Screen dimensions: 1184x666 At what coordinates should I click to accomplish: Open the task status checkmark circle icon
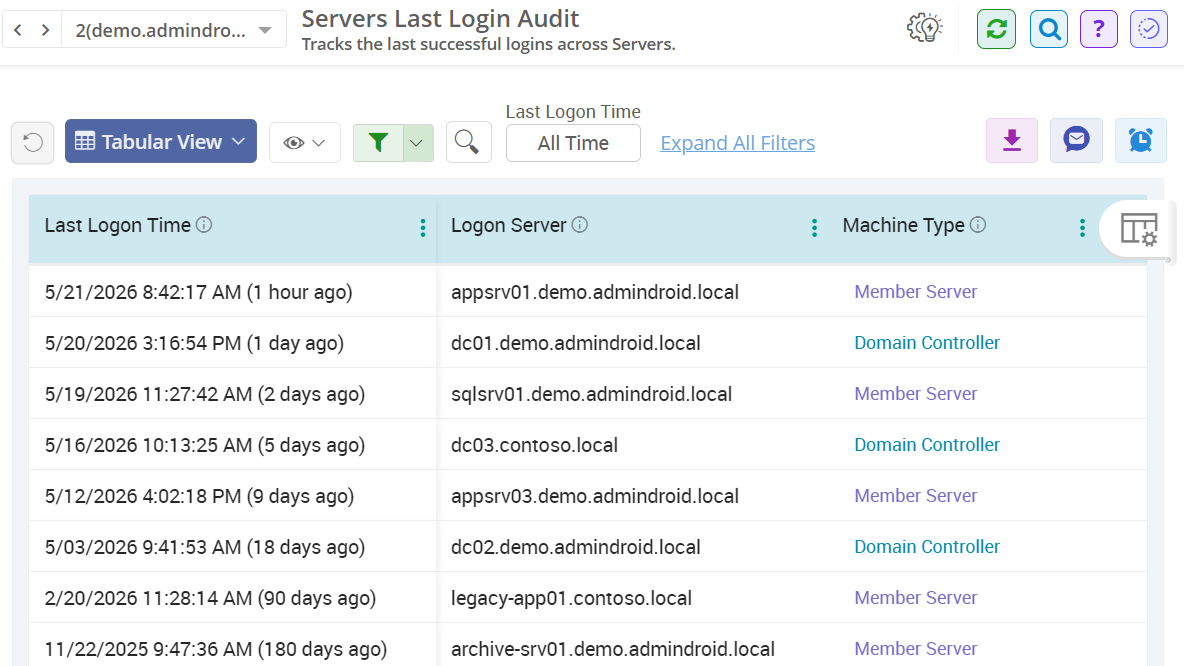(x=1149, y=29)
